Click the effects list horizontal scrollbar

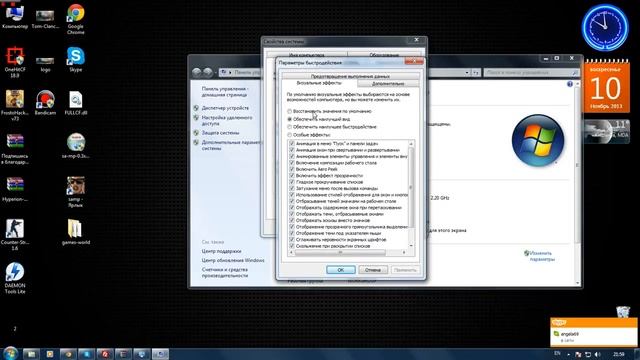340,253
